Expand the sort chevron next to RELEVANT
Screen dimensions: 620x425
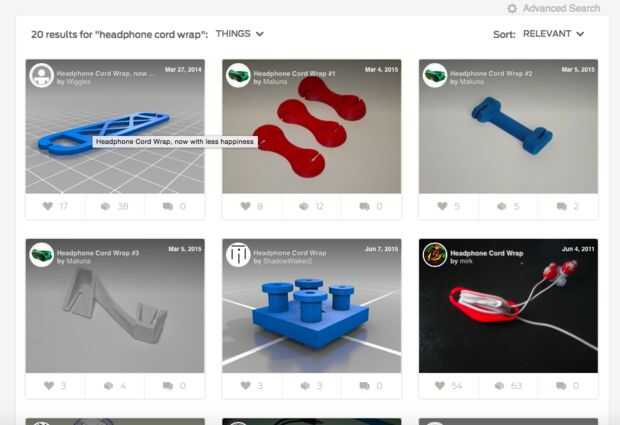[x=580, y=34]
